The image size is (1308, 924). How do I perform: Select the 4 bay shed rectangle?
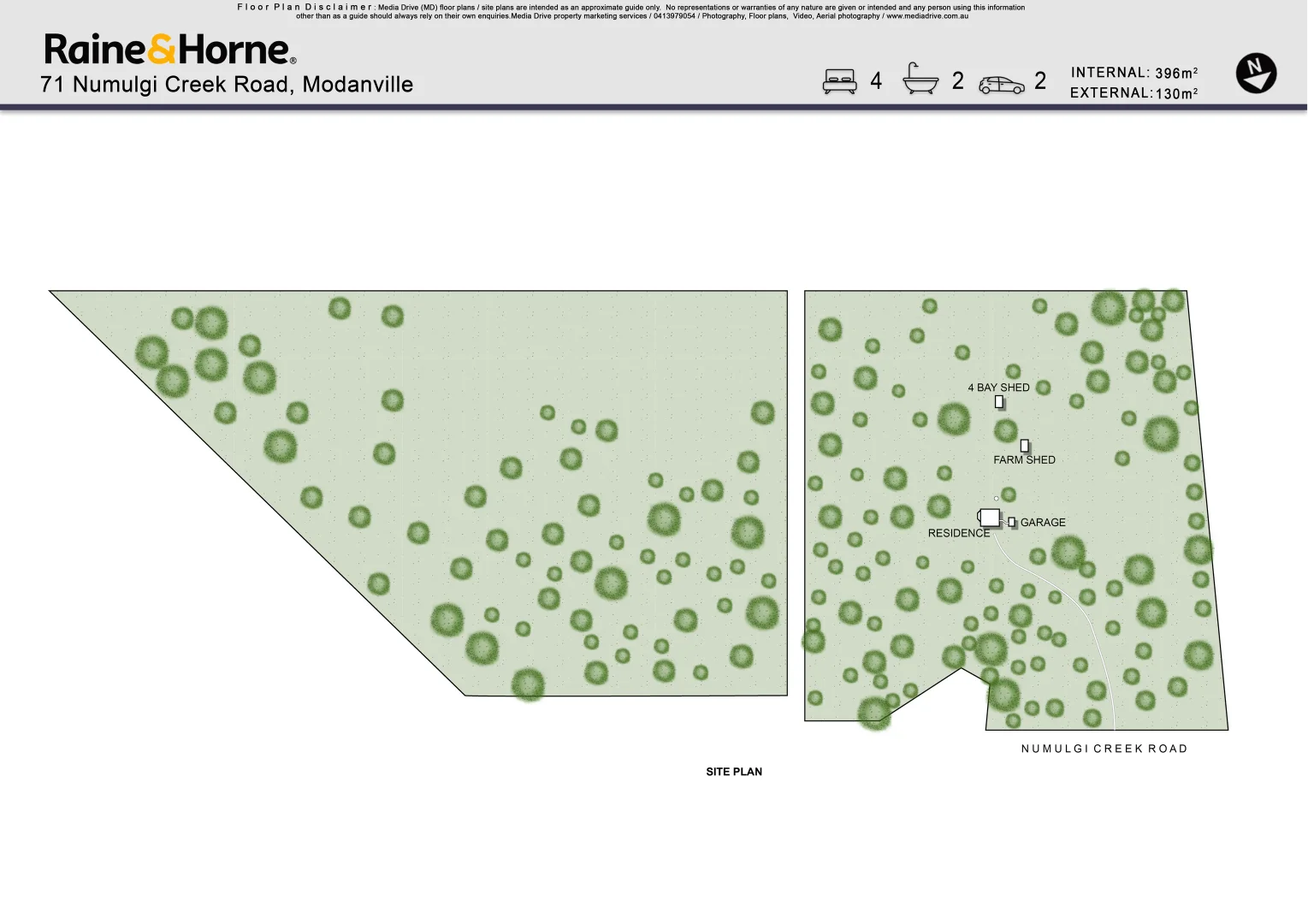[x=998, y=401]
